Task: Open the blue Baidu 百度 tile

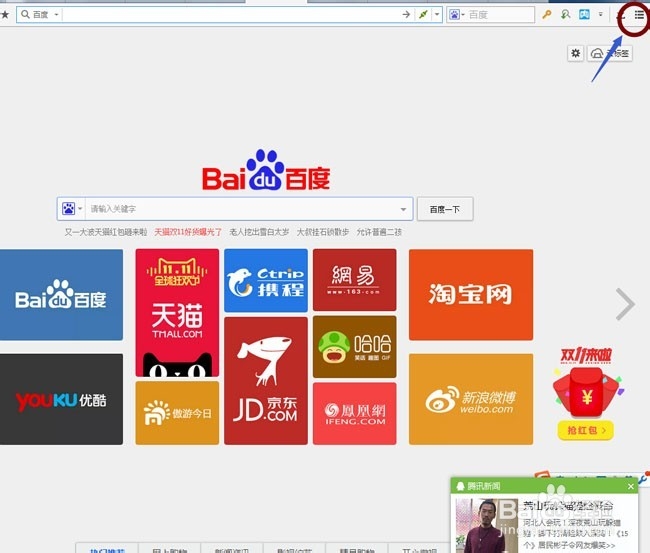Action: pyautogui.click(x=61, y=295)
